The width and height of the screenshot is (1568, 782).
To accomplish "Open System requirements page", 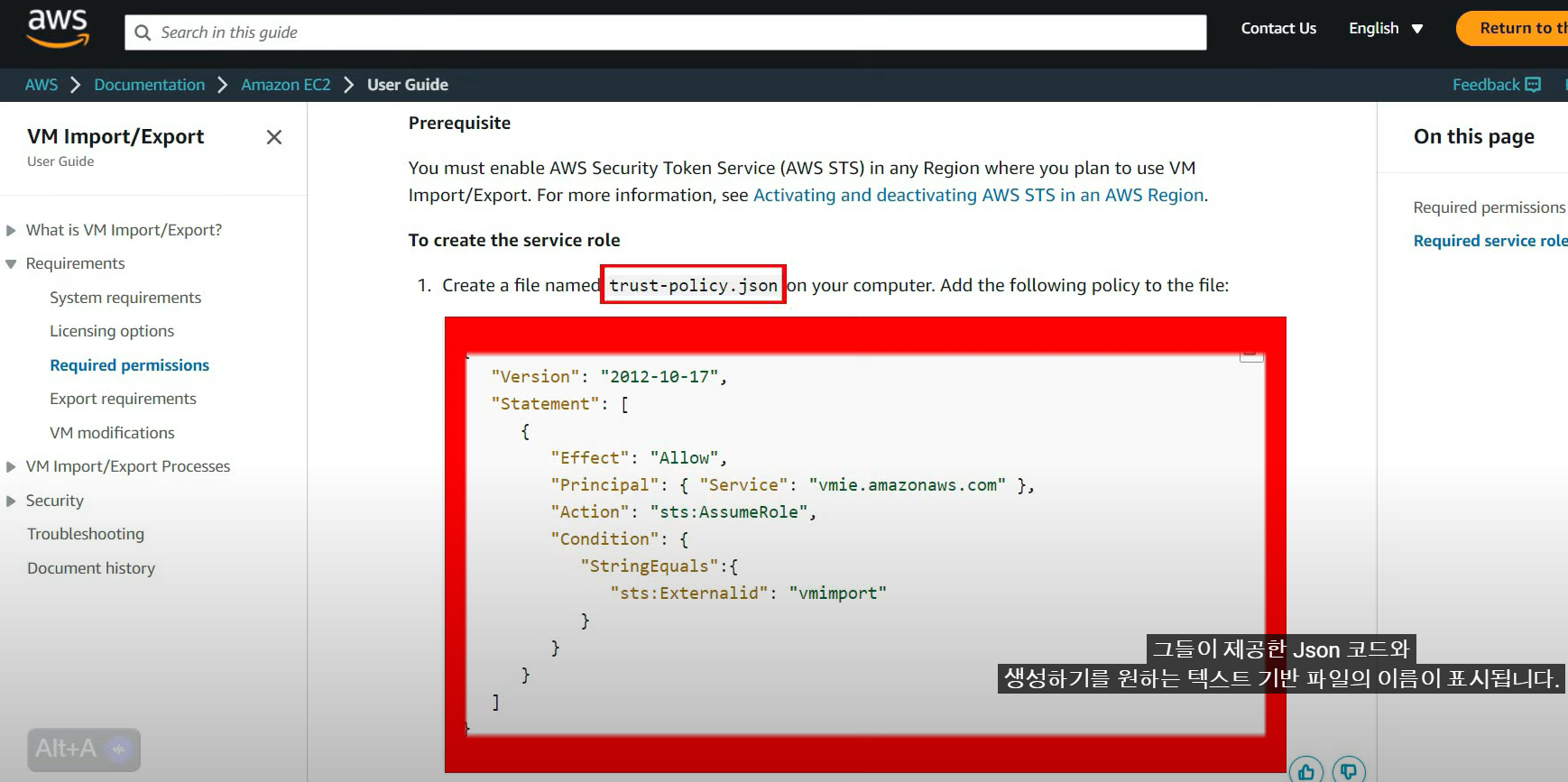I will (x=125, y=298).
